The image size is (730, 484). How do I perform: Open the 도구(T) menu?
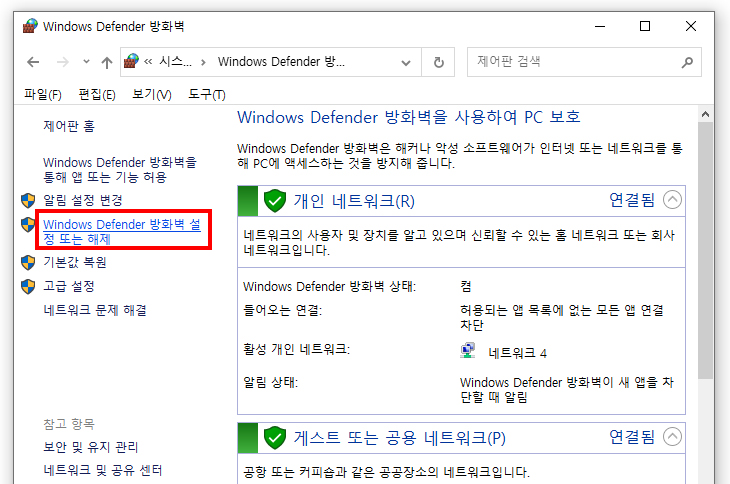pyautogui.click(x=207, y=95)
